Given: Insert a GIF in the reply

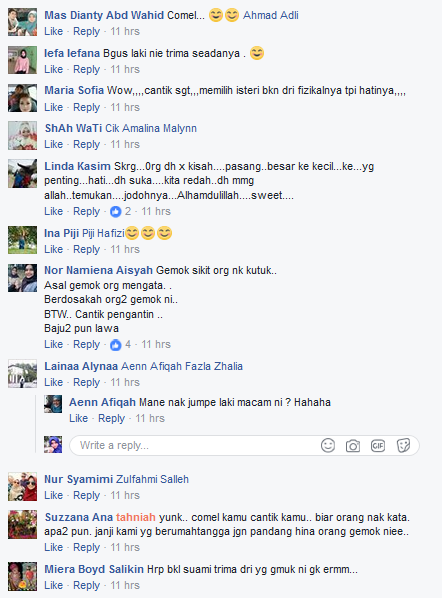Looking at the screenshot, I should click(x=378, y=445).
